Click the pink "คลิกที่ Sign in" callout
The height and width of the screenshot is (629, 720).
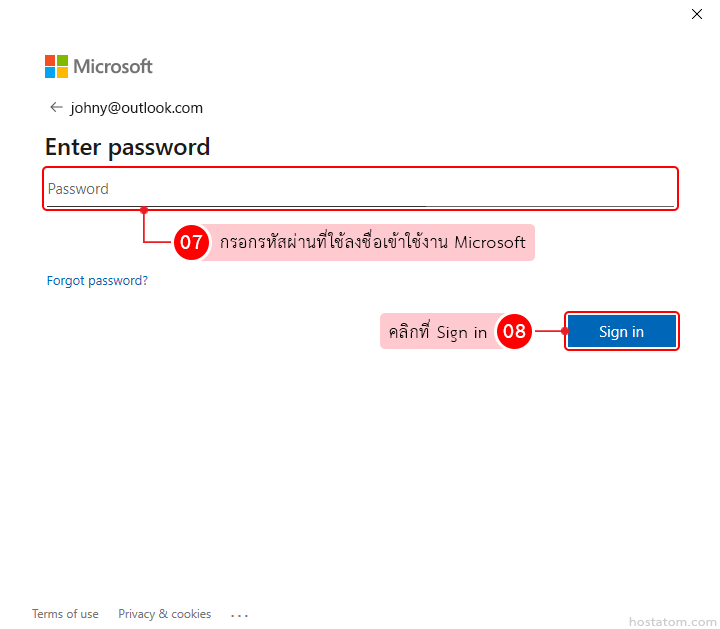pos(438,332)
